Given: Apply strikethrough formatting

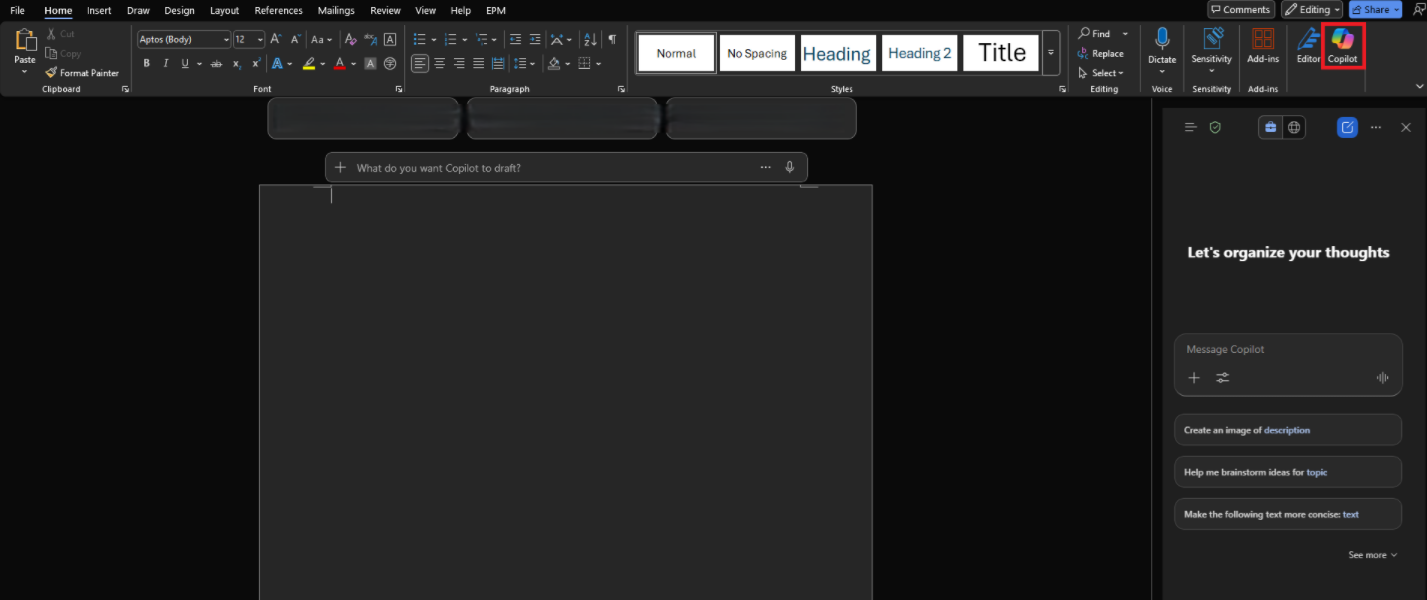Looking at the screenshot, I should (216, 63).
